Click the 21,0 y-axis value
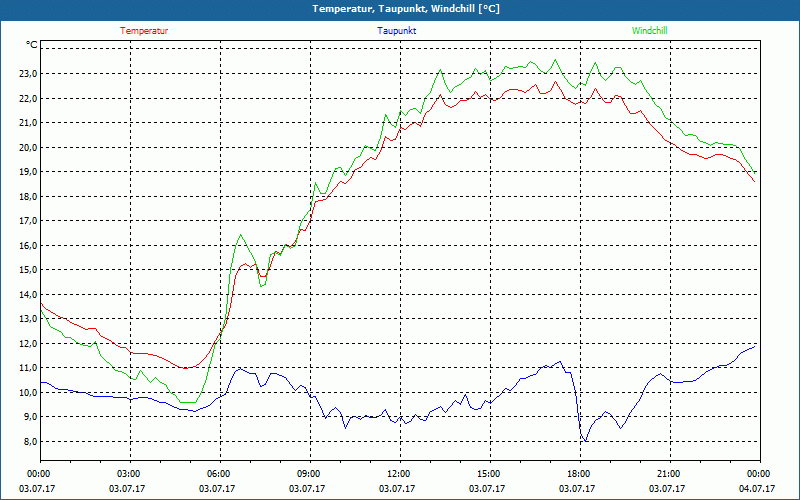The width and height of the screenshot is (800, 500). (x=29, y=122)
